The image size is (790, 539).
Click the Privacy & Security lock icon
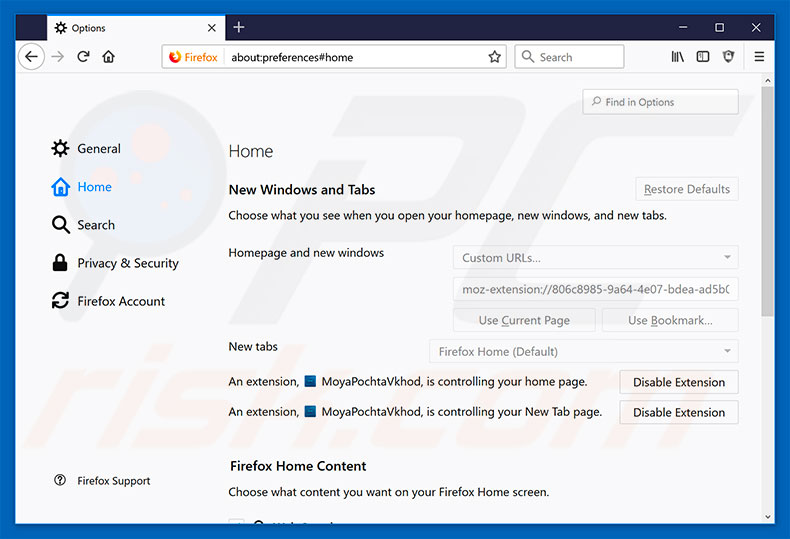click(x=60, y=262)
